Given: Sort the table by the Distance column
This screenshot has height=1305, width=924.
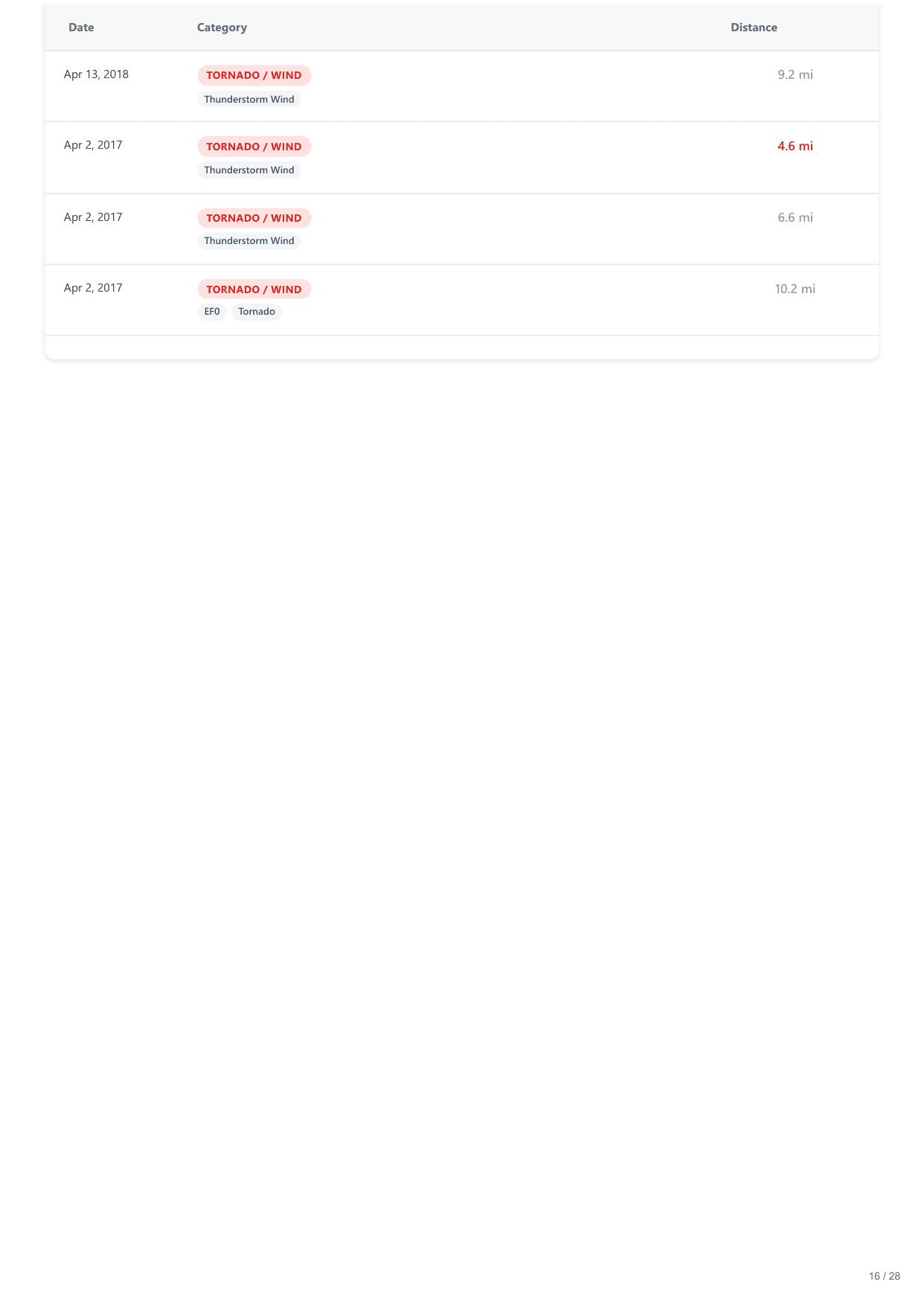Looking at the screenshot, I should (x=754, y=28).
